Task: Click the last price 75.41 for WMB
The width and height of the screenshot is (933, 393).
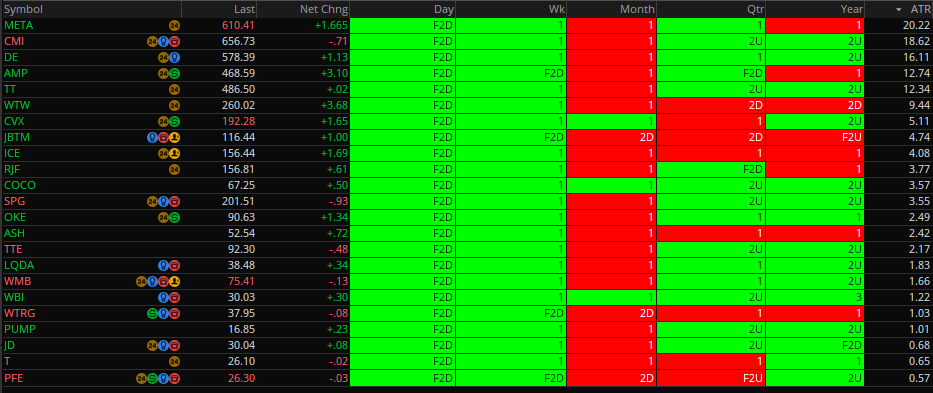Action: 241,281
